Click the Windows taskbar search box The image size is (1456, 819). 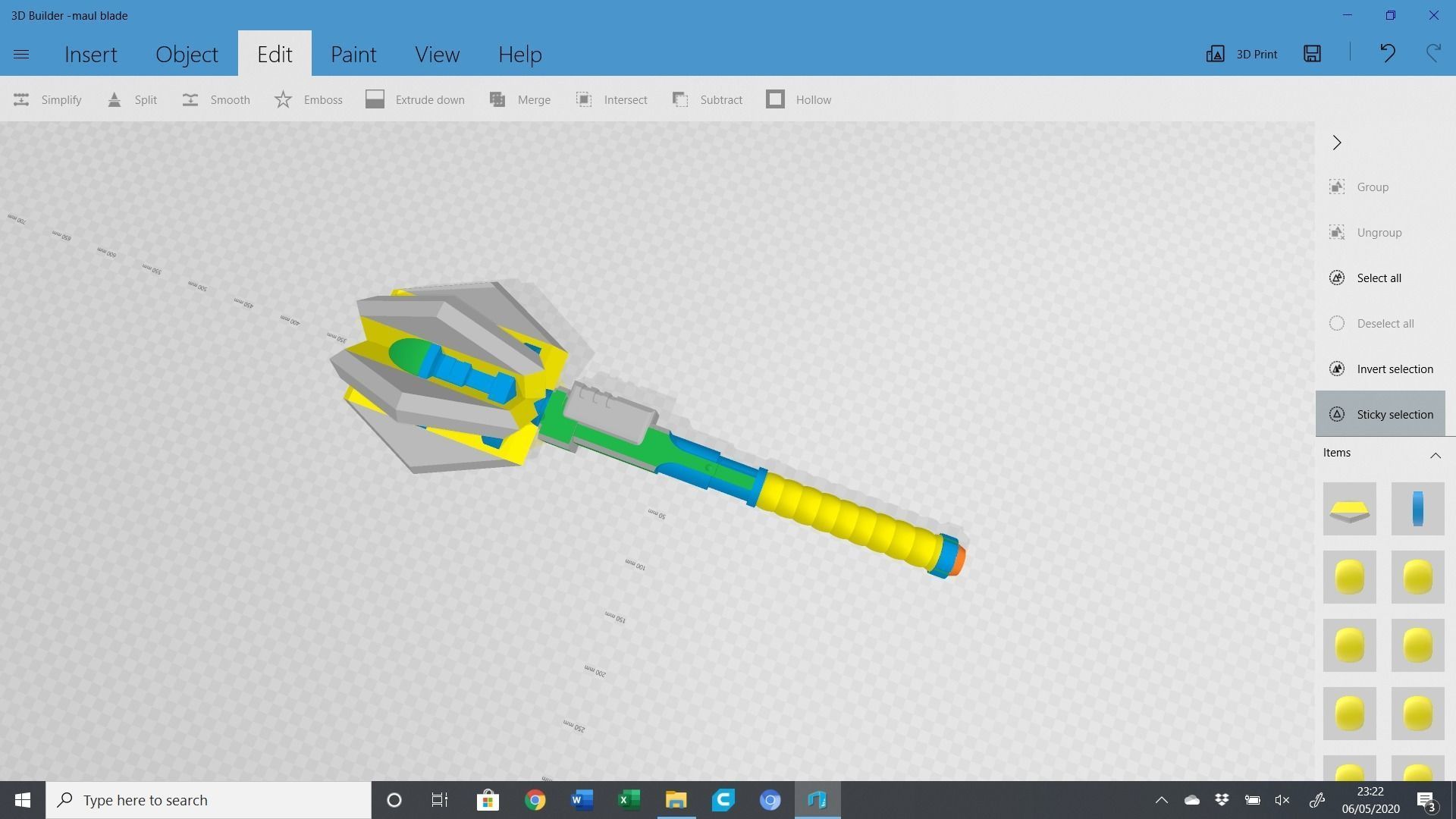point(209,800)
